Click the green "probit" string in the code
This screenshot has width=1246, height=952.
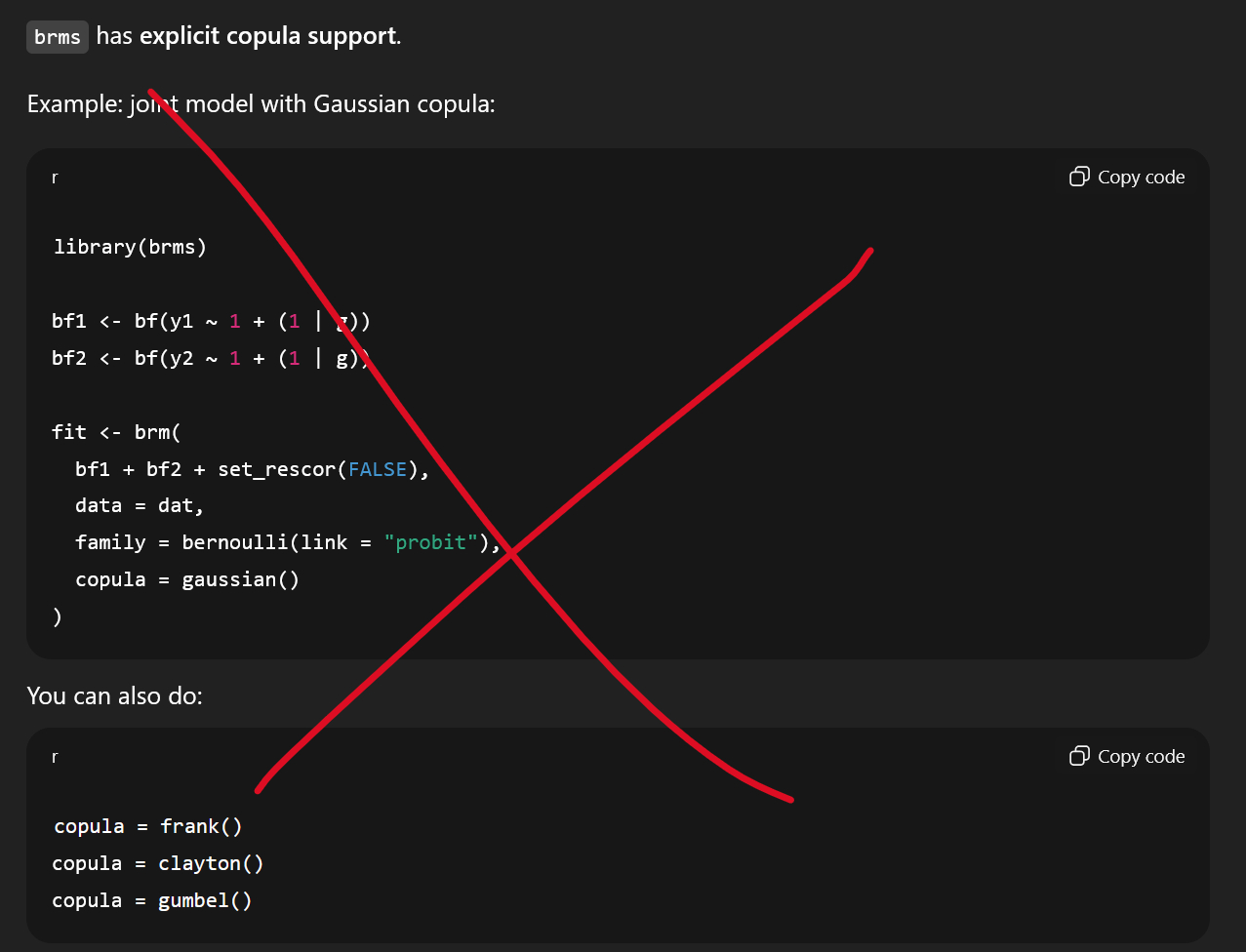coord(430,542)
